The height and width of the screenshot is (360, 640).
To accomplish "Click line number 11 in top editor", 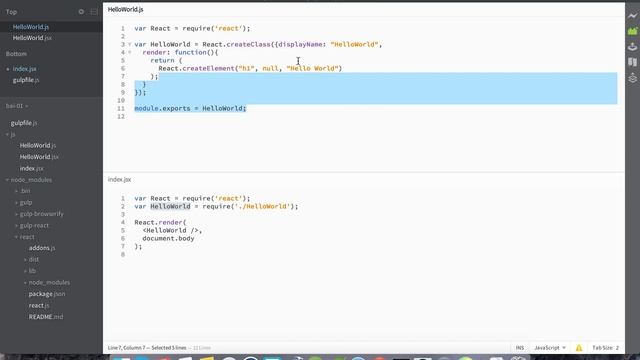I will coord(121,109).
